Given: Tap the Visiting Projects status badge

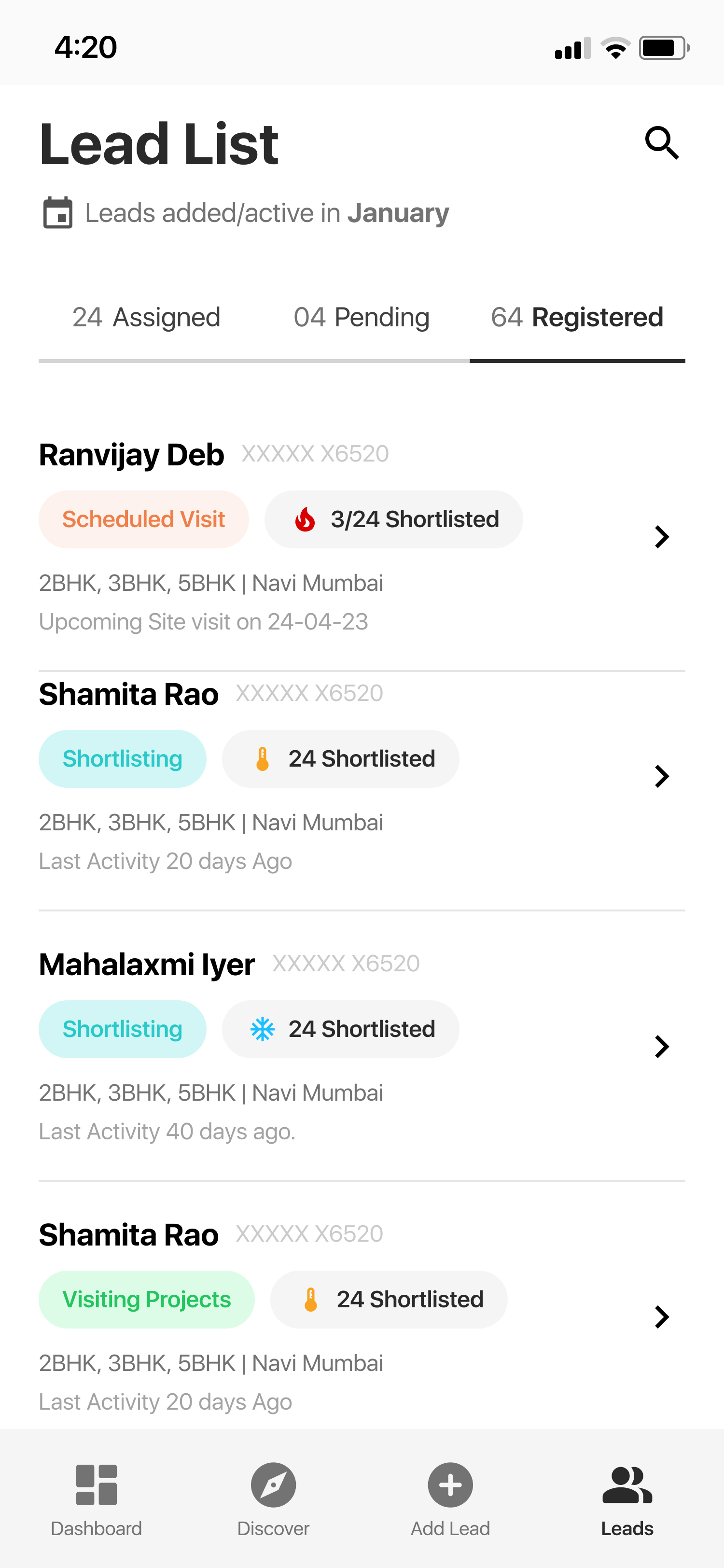Looking at the screenshot, I should (147, 1300).
